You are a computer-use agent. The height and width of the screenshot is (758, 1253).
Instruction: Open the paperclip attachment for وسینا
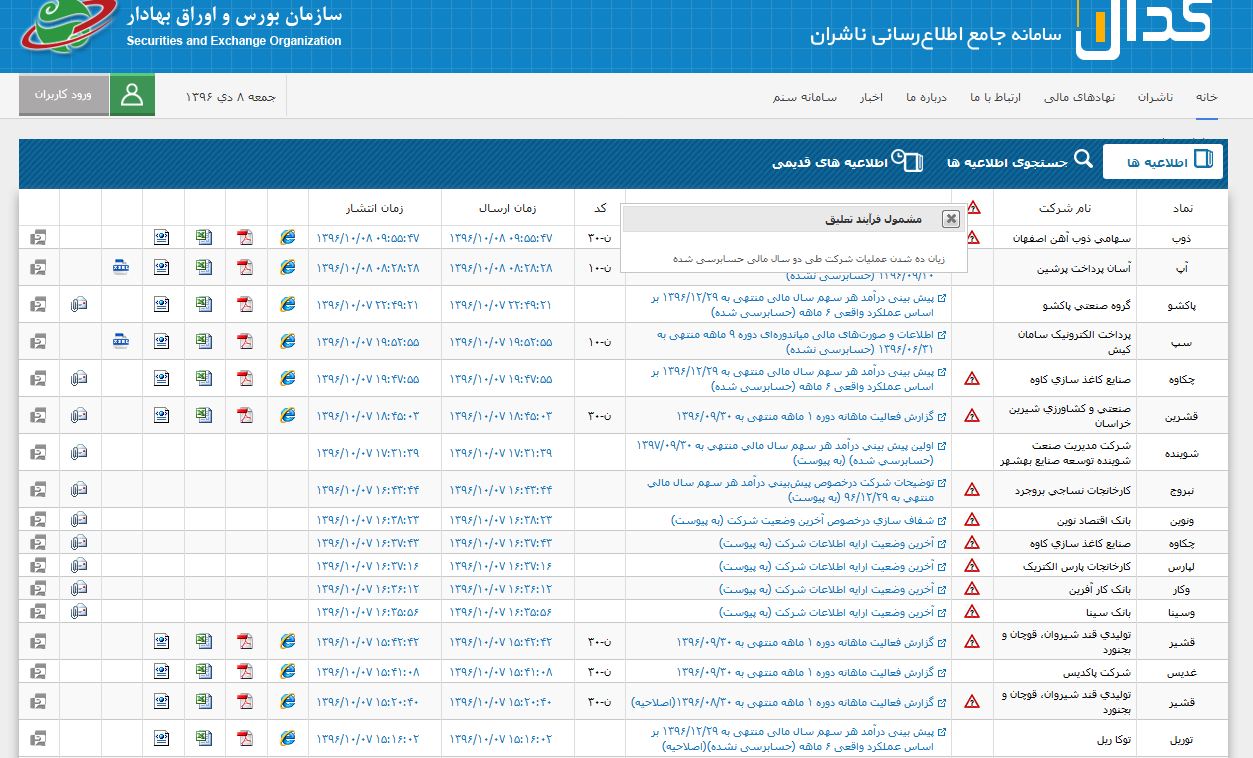point(79,611)
